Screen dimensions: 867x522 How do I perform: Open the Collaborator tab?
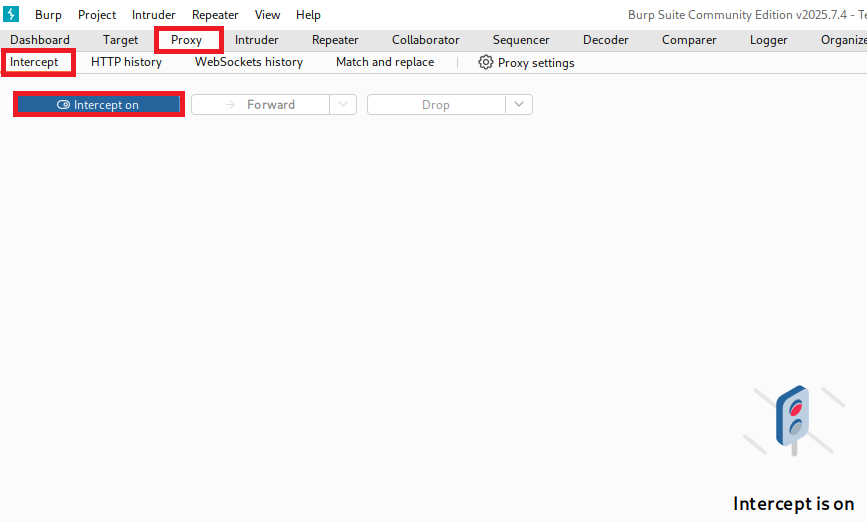[425, 40]
